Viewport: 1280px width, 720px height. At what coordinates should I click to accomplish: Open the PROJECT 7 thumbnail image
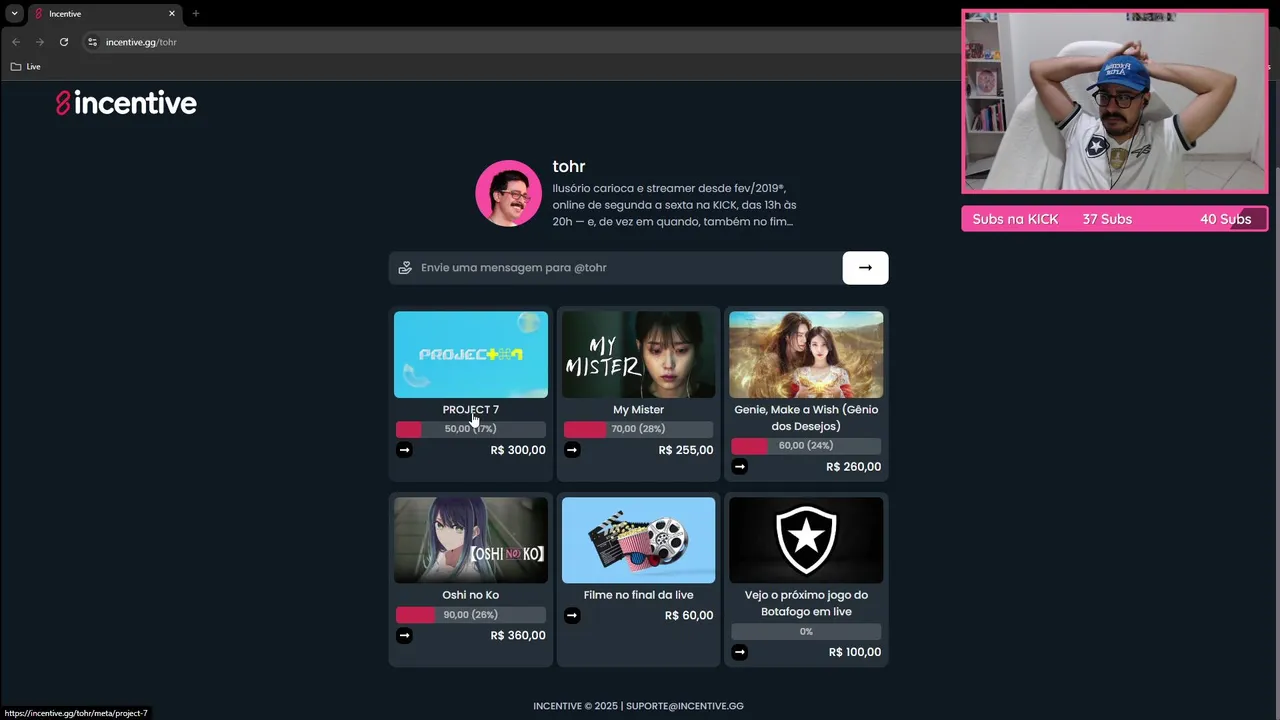pos(471,354)
